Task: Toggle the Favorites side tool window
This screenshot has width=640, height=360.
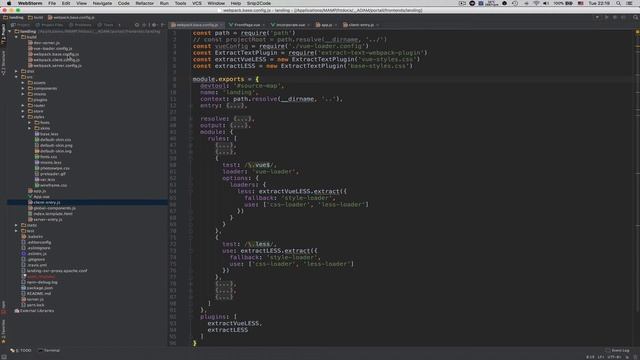Action: point(3,331)
